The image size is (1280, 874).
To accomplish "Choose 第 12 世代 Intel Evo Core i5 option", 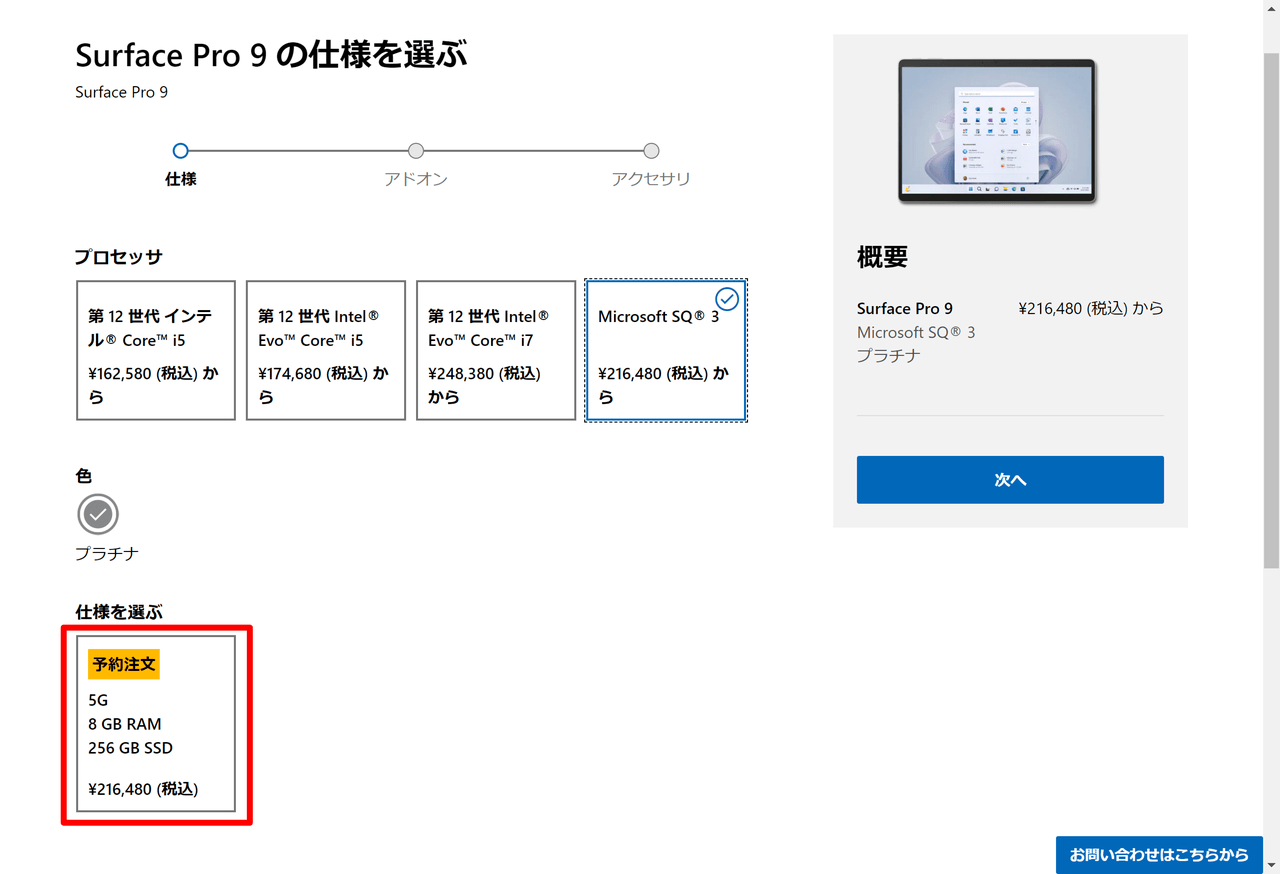I will 326,350.
